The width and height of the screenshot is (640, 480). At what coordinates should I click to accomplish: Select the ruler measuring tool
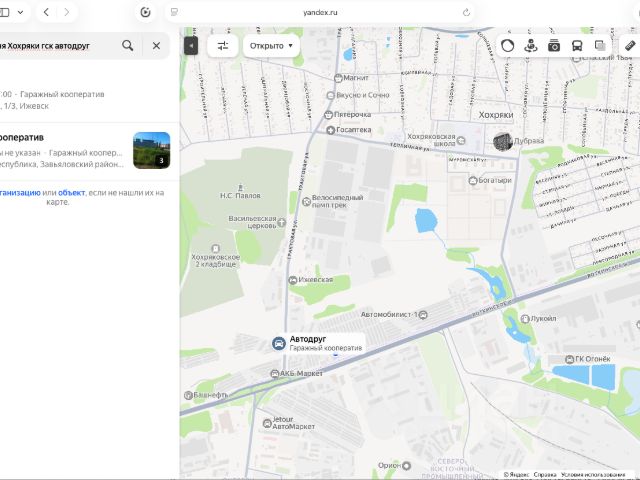(x=631, y=45)
